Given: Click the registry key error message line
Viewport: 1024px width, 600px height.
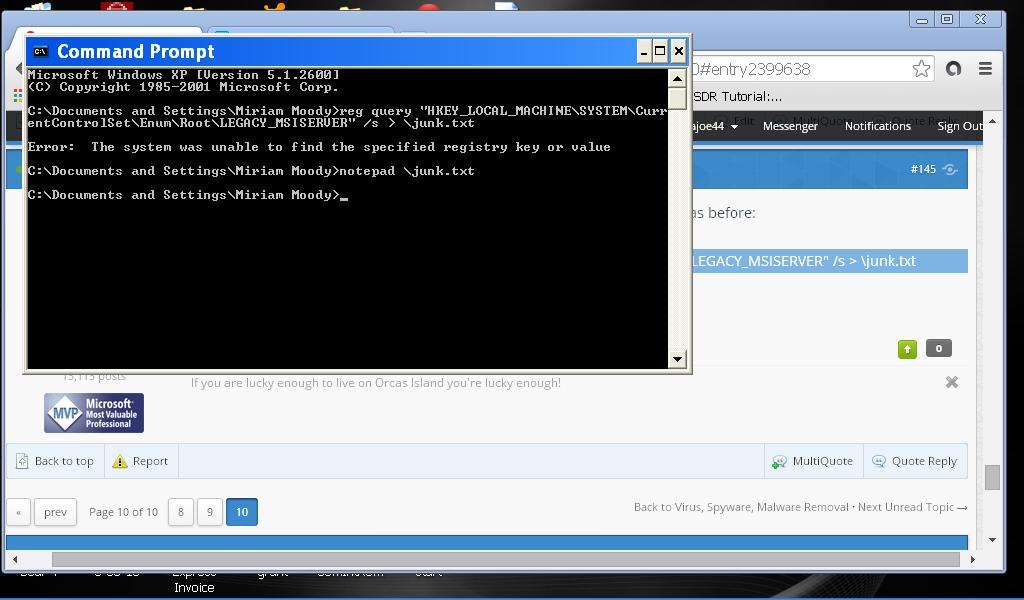Looking at the screenshot, I should coord(319,147).
